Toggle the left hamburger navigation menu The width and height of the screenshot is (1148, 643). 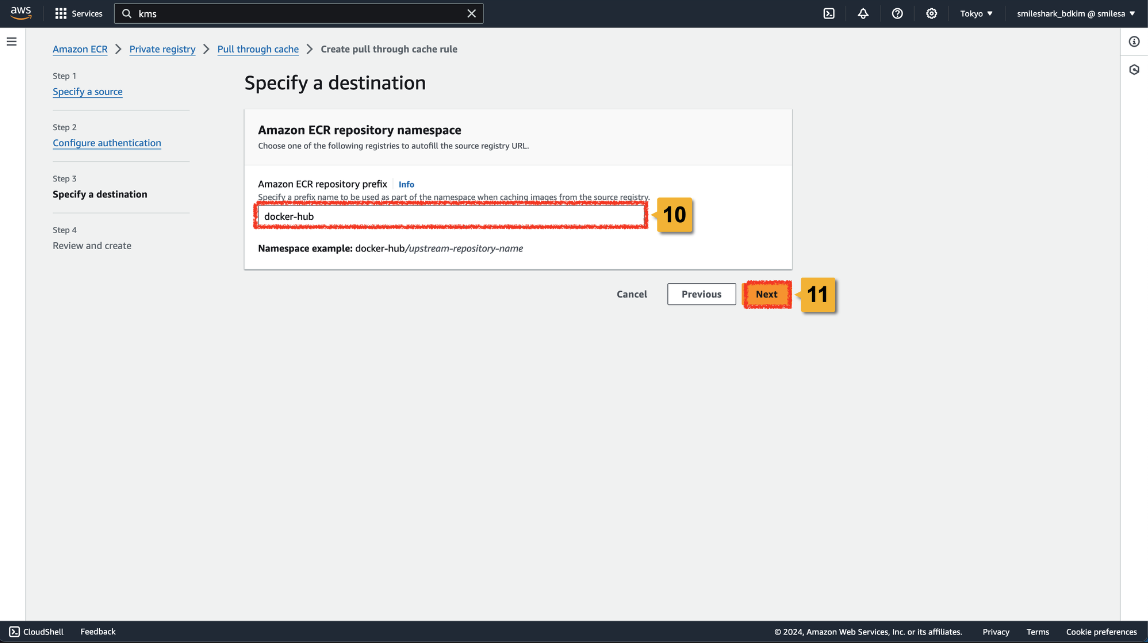point(12,42)
